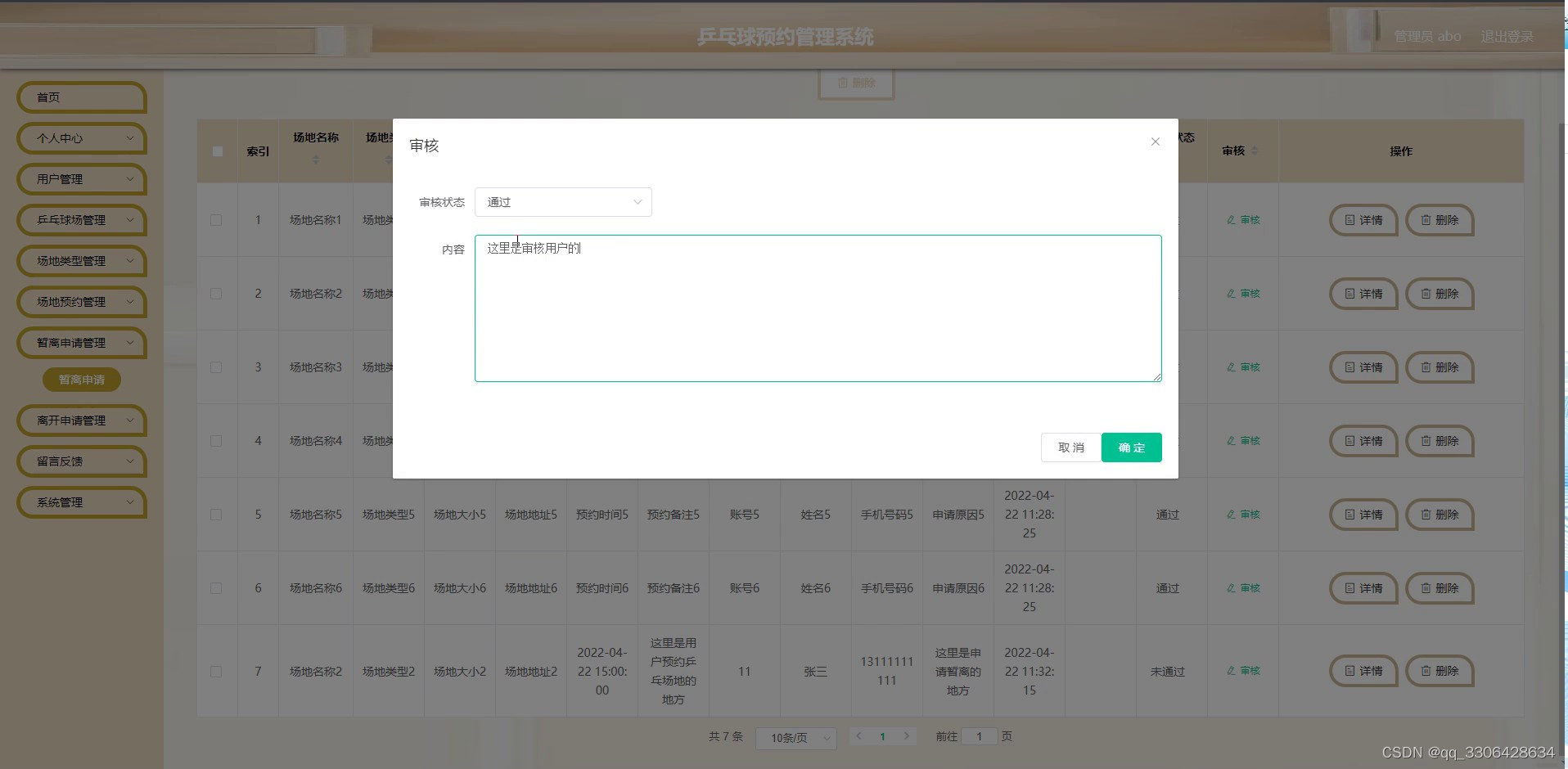Click the 审核 link in row 3

1243,367
